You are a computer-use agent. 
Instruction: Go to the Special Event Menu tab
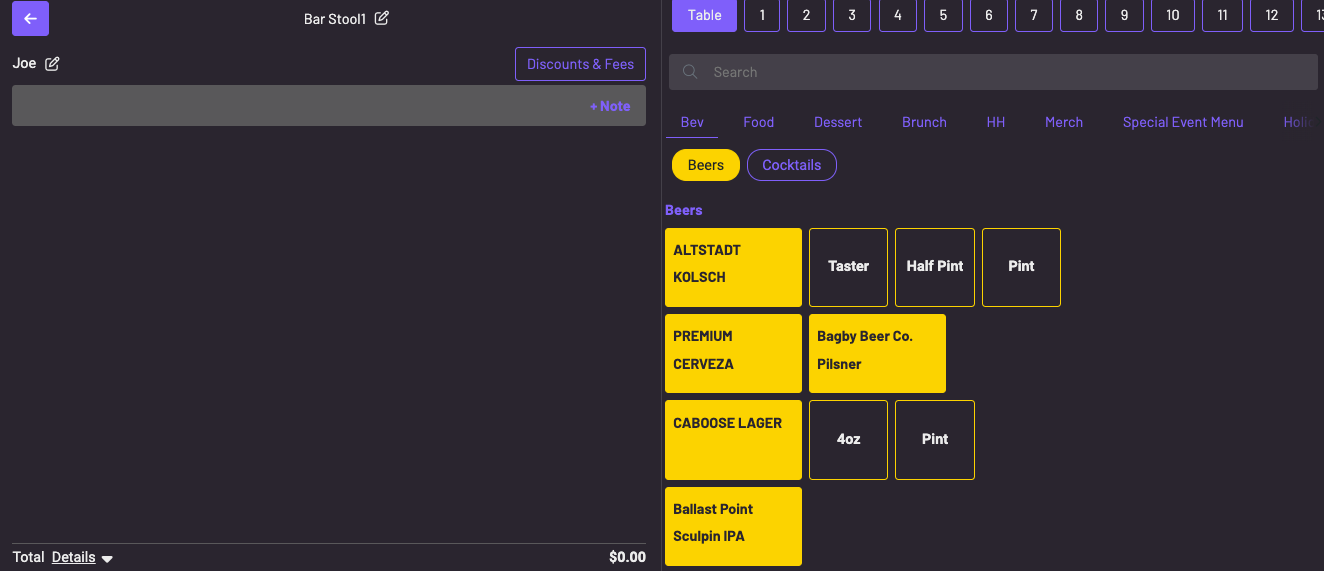(1182, 122)
